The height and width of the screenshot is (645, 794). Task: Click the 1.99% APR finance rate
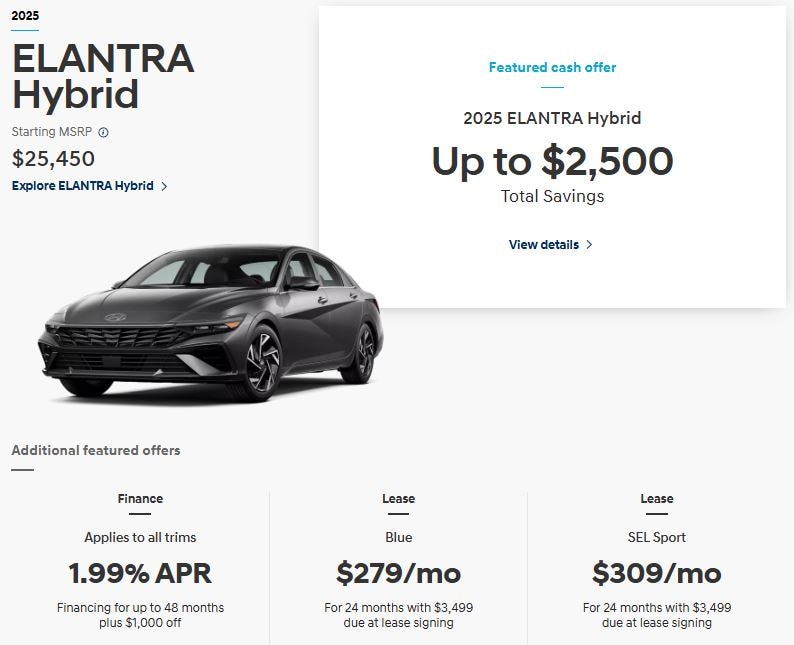click(x=140, y=574)
